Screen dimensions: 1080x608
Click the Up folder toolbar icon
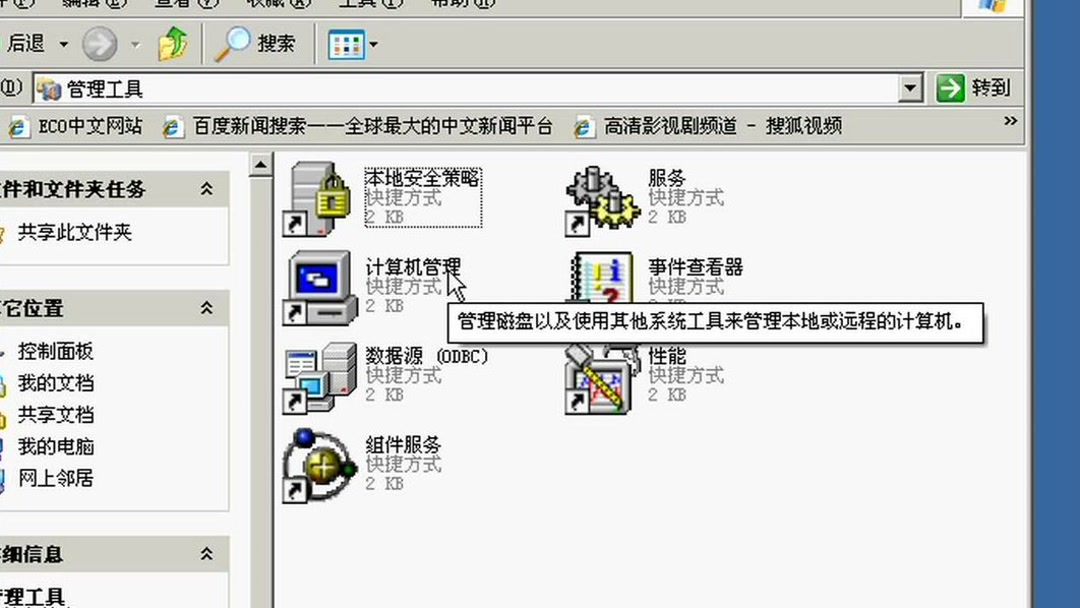click(x=174, y=44)
